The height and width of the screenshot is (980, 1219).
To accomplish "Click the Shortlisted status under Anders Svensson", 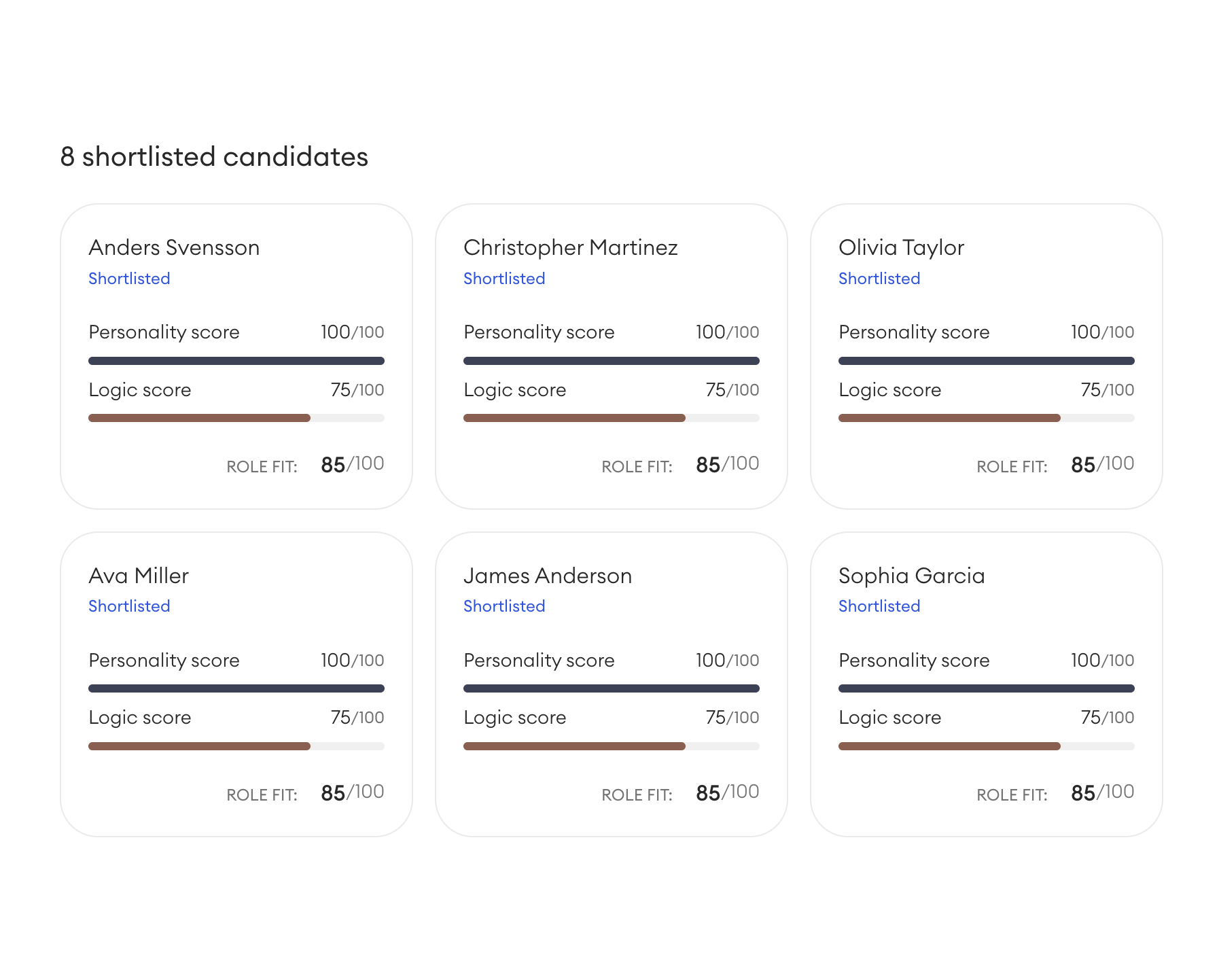I will click(129, 279).
